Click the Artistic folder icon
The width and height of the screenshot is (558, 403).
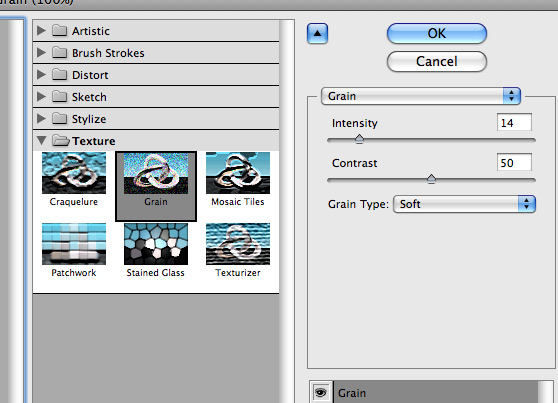click(x=59, y=31)
